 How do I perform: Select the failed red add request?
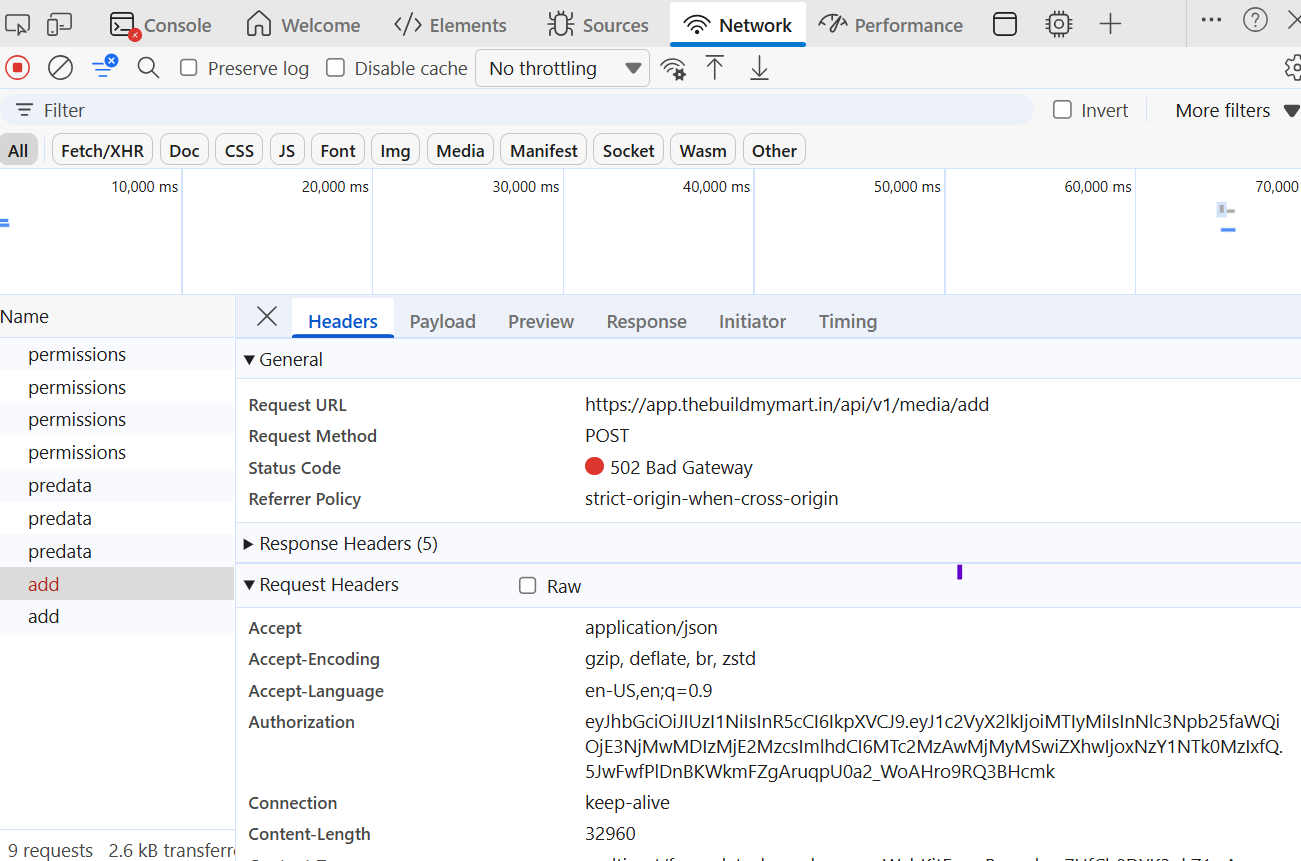(x=117, y=584)
